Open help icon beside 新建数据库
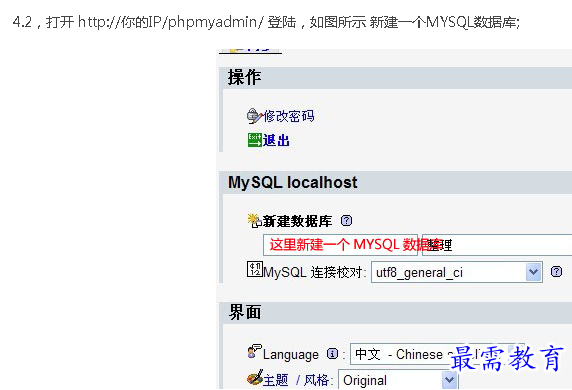572x390 pixels. pyautogui.click(x=346, y=220)
